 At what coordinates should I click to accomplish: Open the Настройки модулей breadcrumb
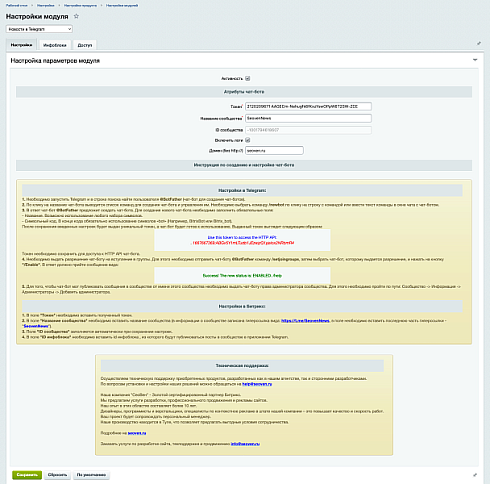pyautogui.click(x=122, y=5)
